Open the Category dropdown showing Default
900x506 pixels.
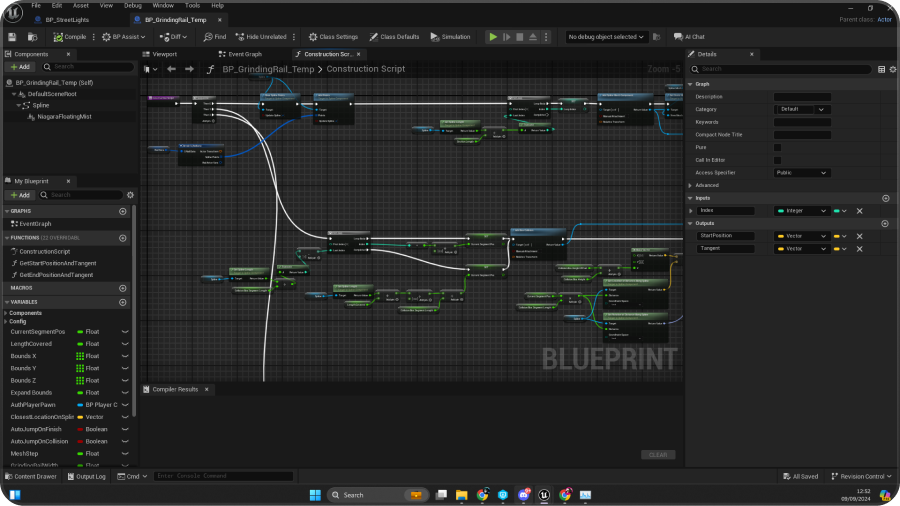click(x=802, y=109)
